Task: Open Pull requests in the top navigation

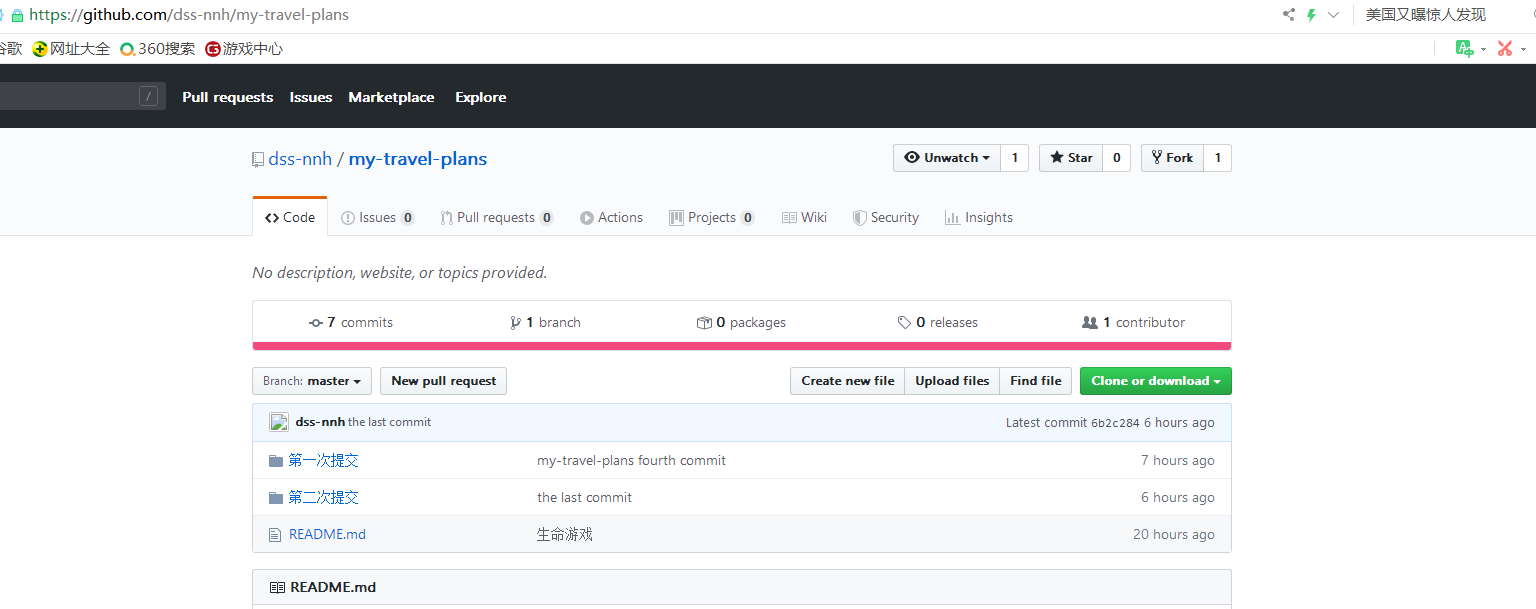Action: tap(227, 97)
